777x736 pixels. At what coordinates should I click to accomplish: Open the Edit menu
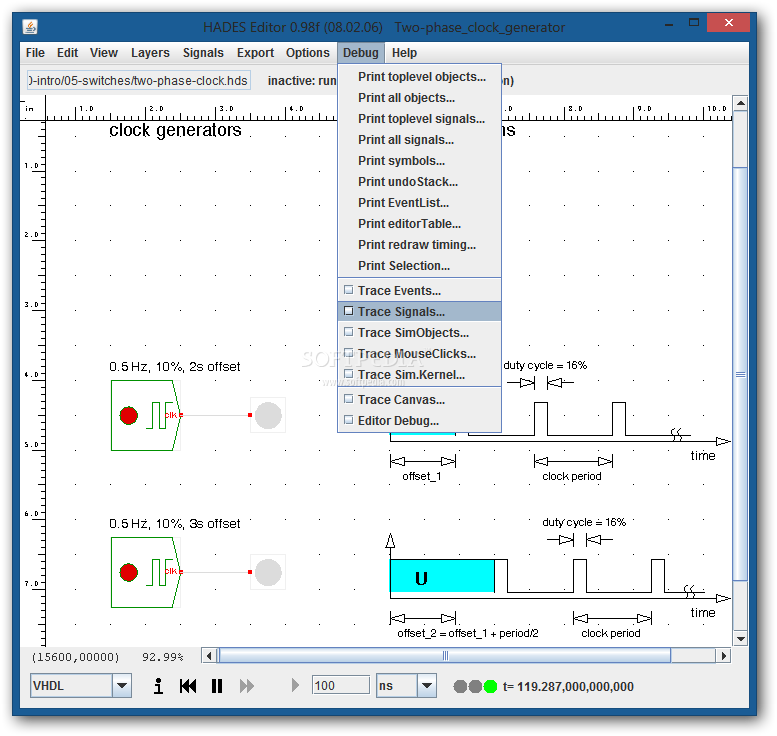click(x=67, y=53)
